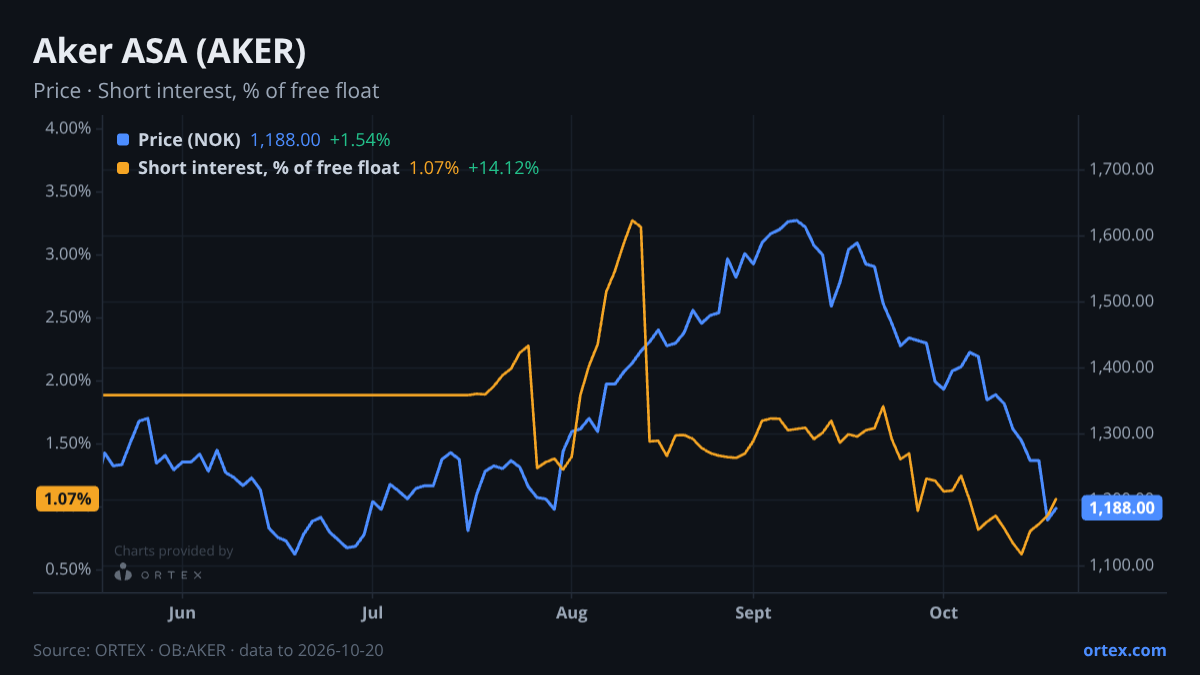Click the 1,188.00 price value in legend

(285, 140)
